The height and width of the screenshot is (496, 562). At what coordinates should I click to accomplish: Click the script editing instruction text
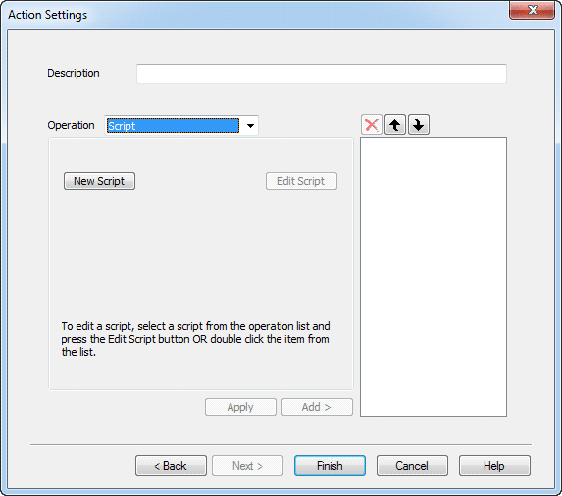click(x=196, y=339)
